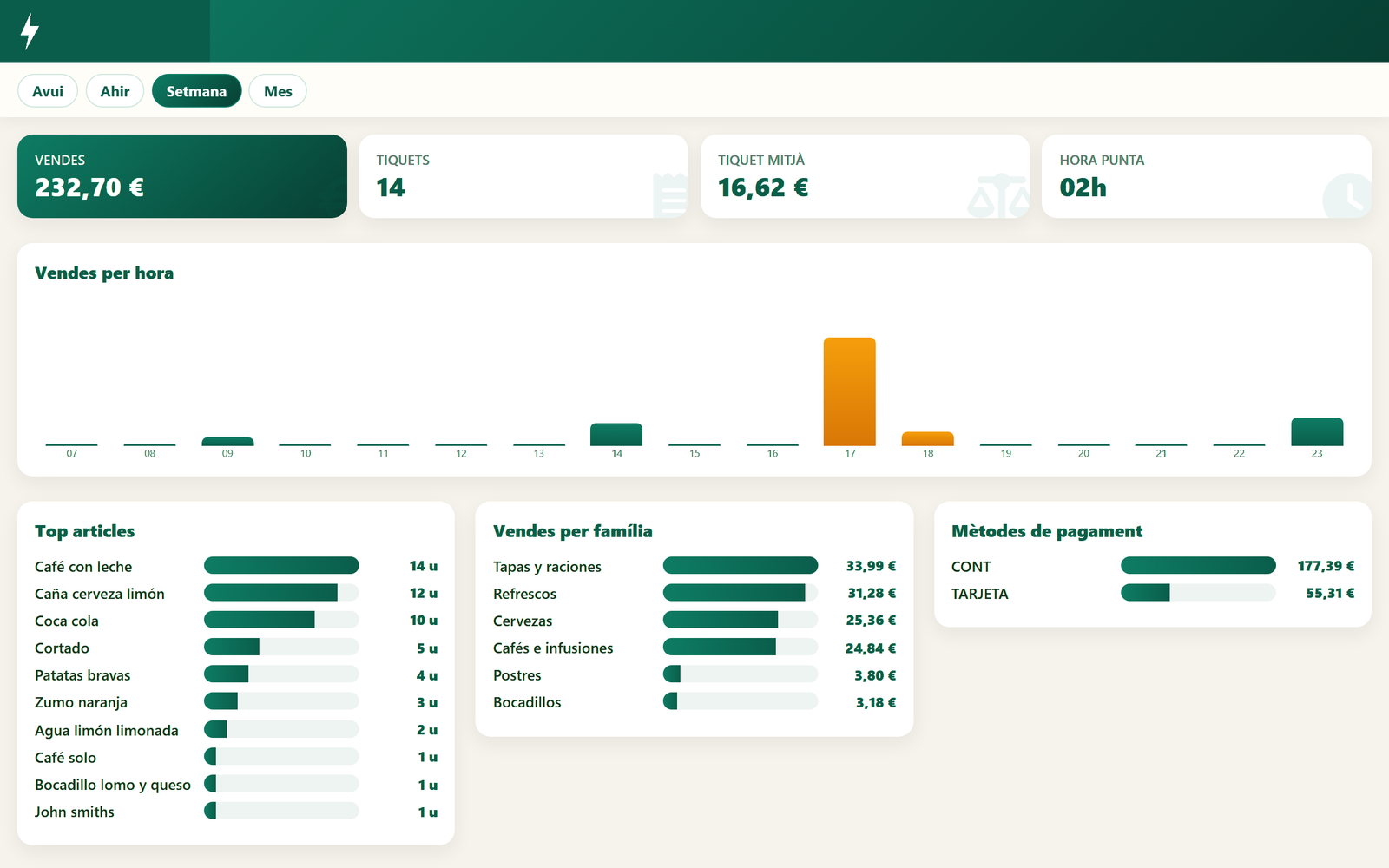
Task: Click the Top articles heading
Action: point(85,531)
